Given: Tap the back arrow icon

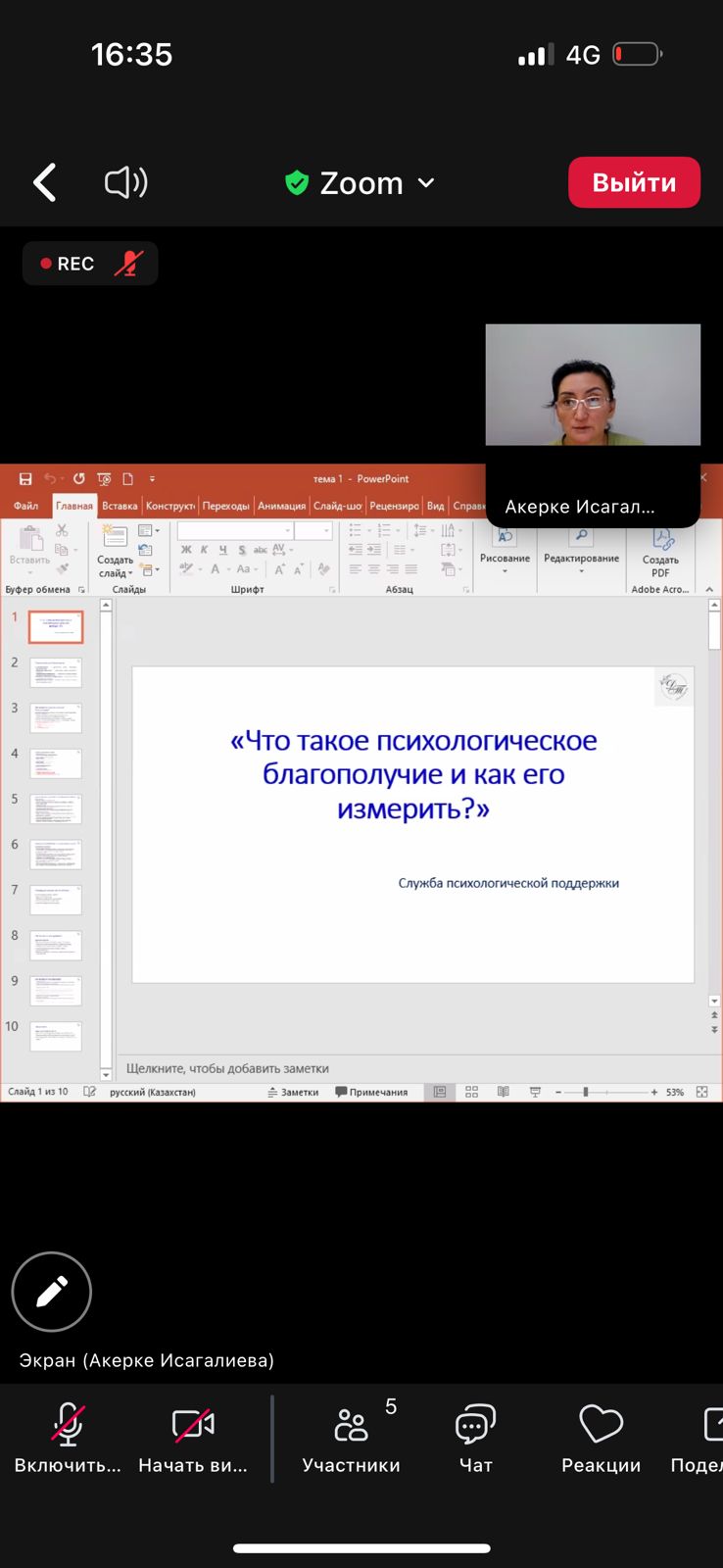Looking at the screenshot, I should coord(45,183).
